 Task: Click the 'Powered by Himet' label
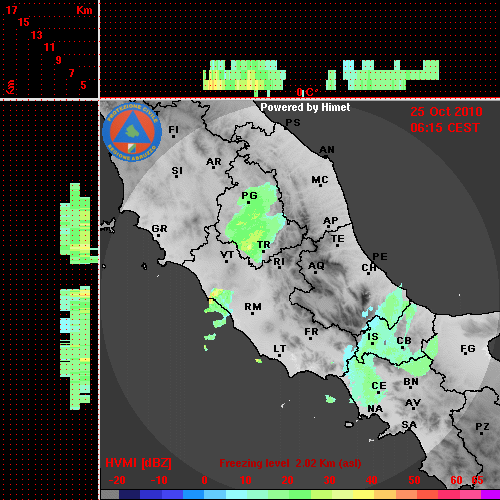click(x=305, y=107)
